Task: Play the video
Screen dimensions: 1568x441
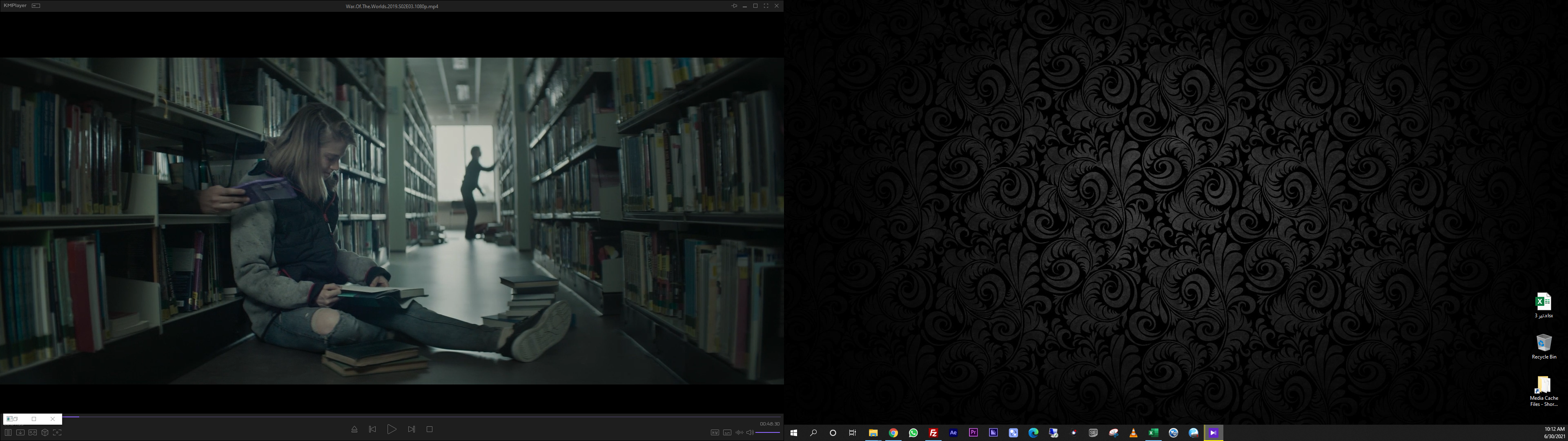Action: (x=392, y=430)
